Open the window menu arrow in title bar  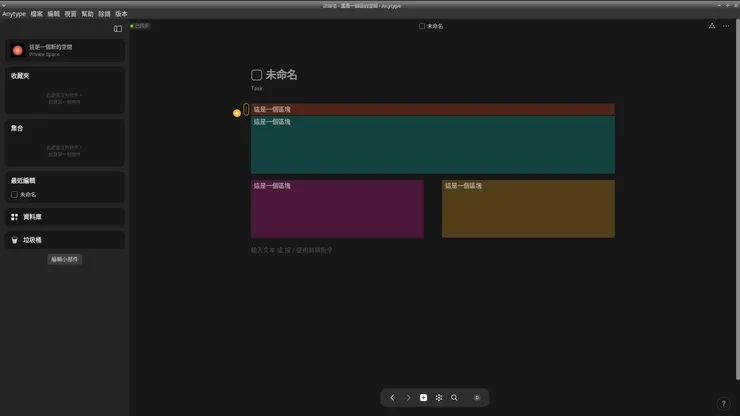pyautogui.click(x=4, y=5)
